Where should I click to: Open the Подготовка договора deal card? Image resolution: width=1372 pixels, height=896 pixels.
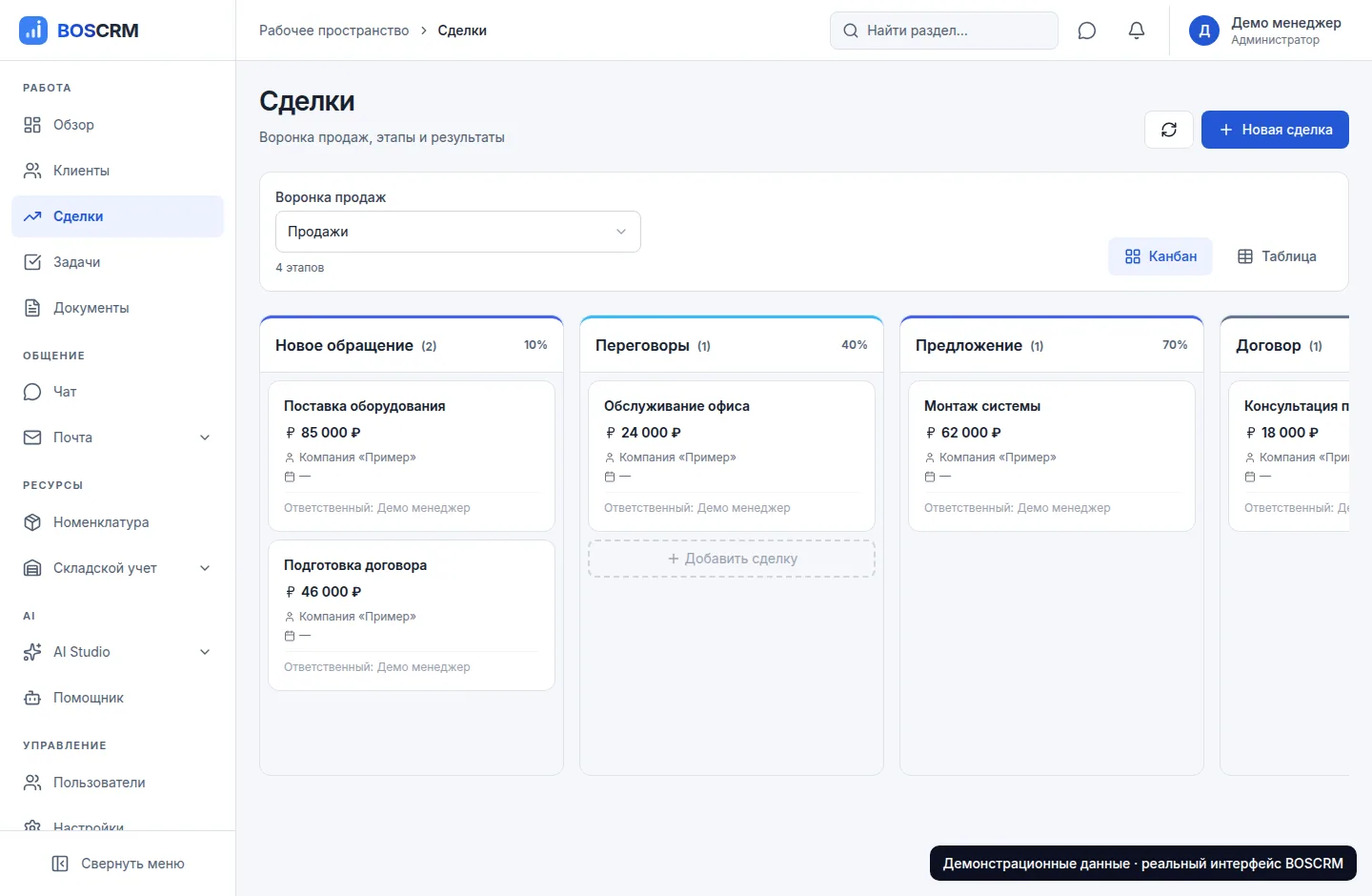(412, 615)
